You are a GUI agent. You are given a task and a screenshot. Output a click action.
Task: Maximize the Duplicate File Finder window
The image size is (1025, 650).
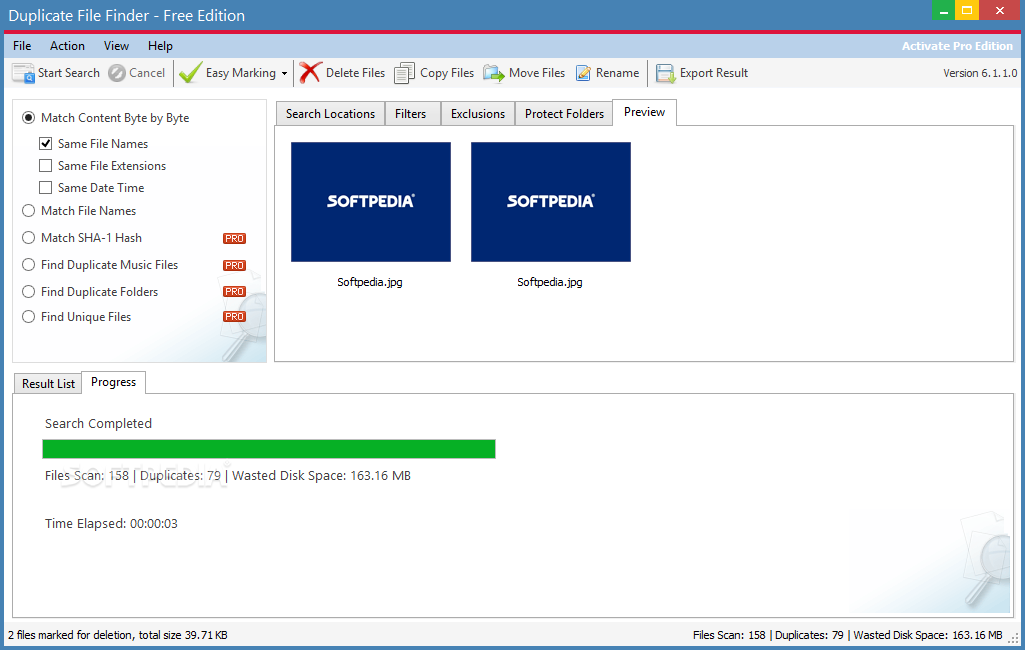pyautogui.click(x=967, y=10)
